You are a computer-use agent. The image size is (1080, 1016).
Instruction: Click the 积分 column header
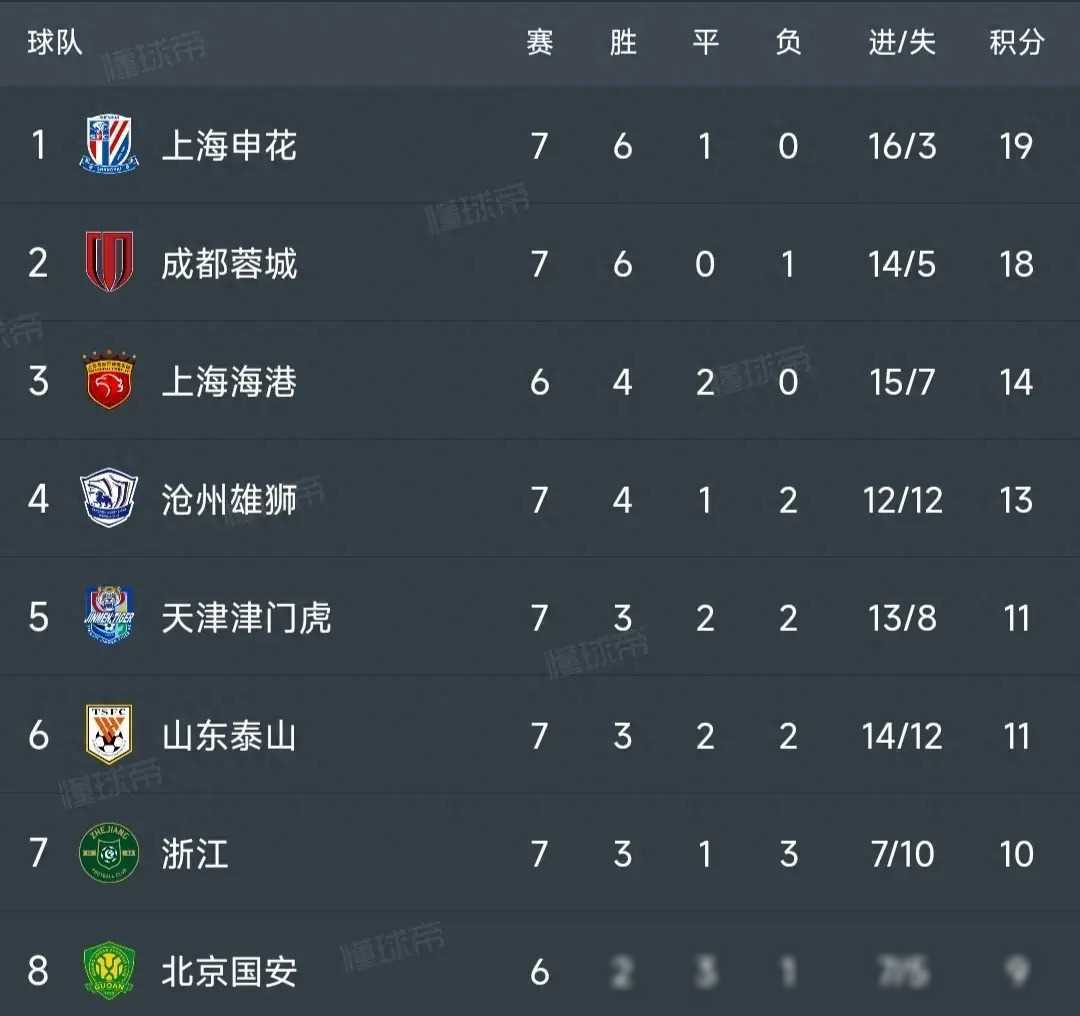pos(1016,42)
